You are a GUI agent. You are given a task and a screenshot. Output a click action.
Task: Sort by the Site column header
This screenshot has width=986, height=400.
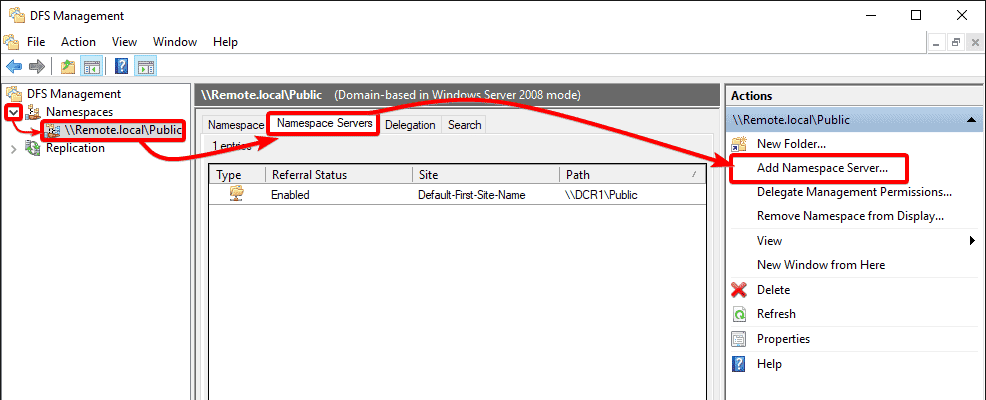click(x=485, y=175)
